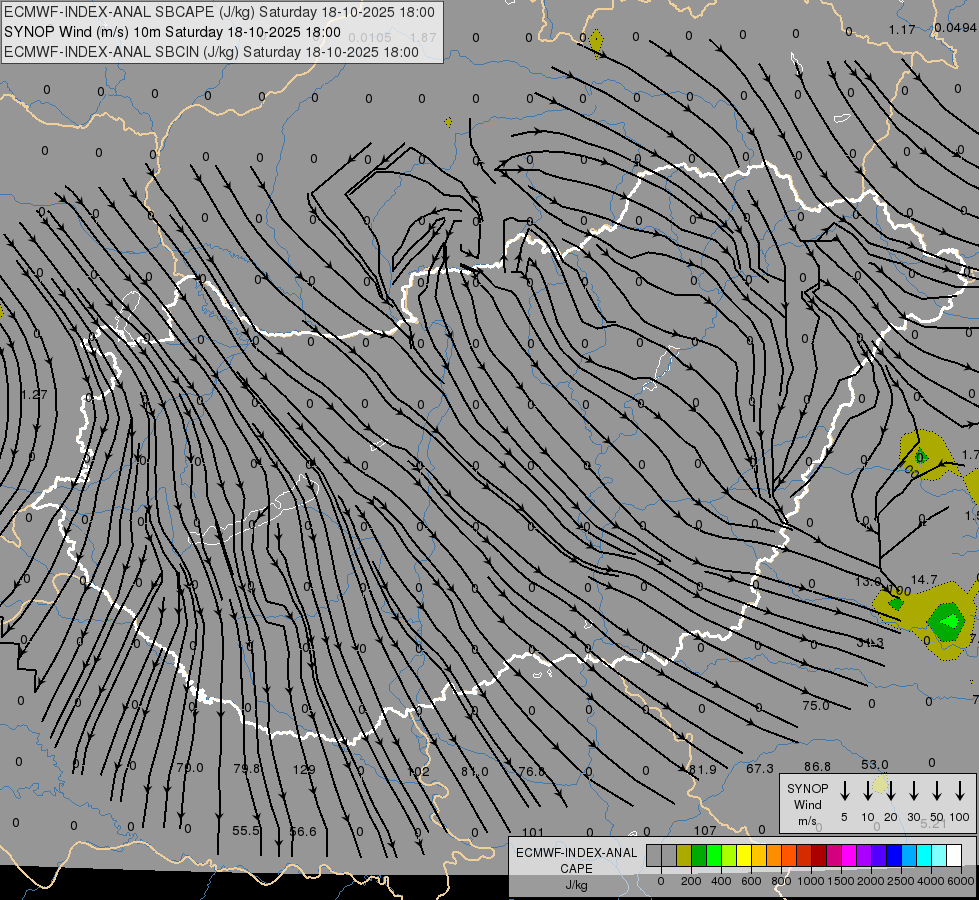Click the white 6000 J/kg legend swatch
Image resolution: width=979 pixels, height=900 pixels.
click(954, 855)
